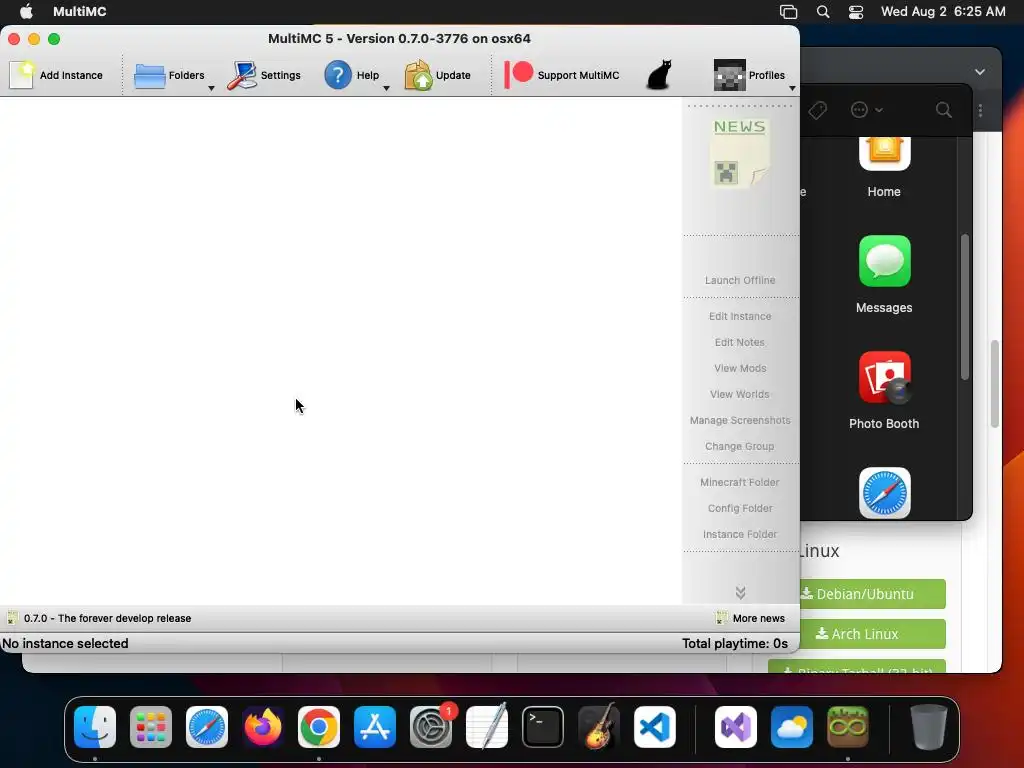The width and height of the screenshot is (1024, 768).
Task: Click Edit Instance
Action: [x=740, y=316]
